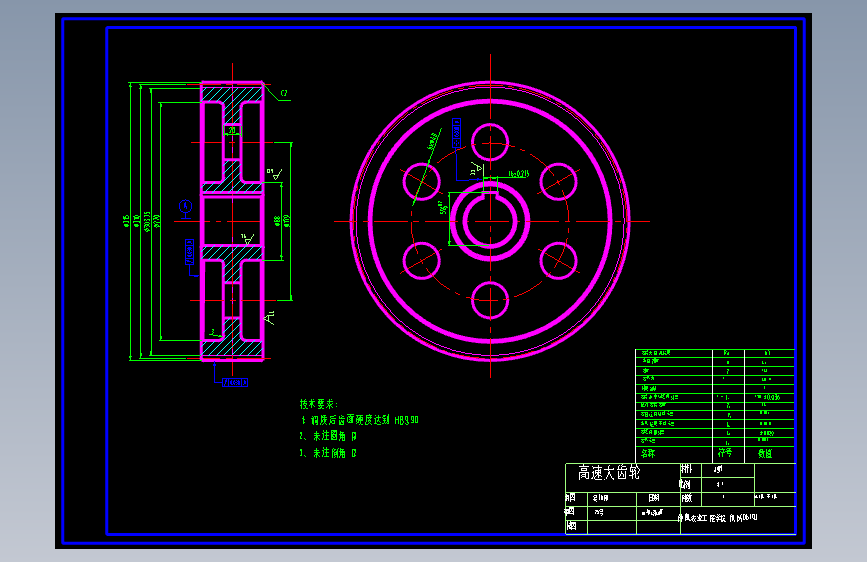Screen dimensions: 867x562
Task: Click the school name line in title block
Action: pyautogui.click(x=718, y=518)
